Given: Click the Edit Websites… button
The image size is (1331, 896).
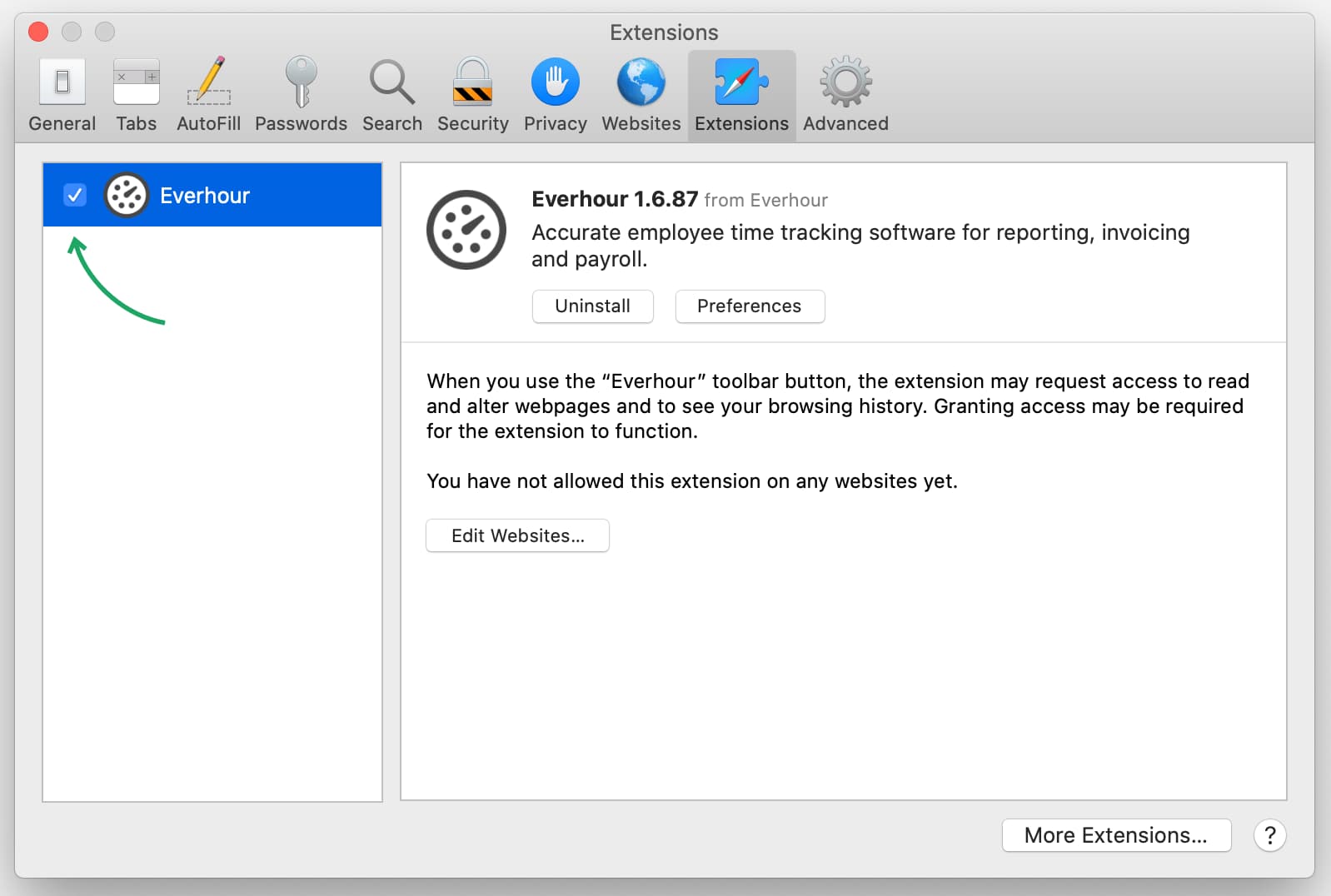Looking at the screenshot, I should pos(517,535).
